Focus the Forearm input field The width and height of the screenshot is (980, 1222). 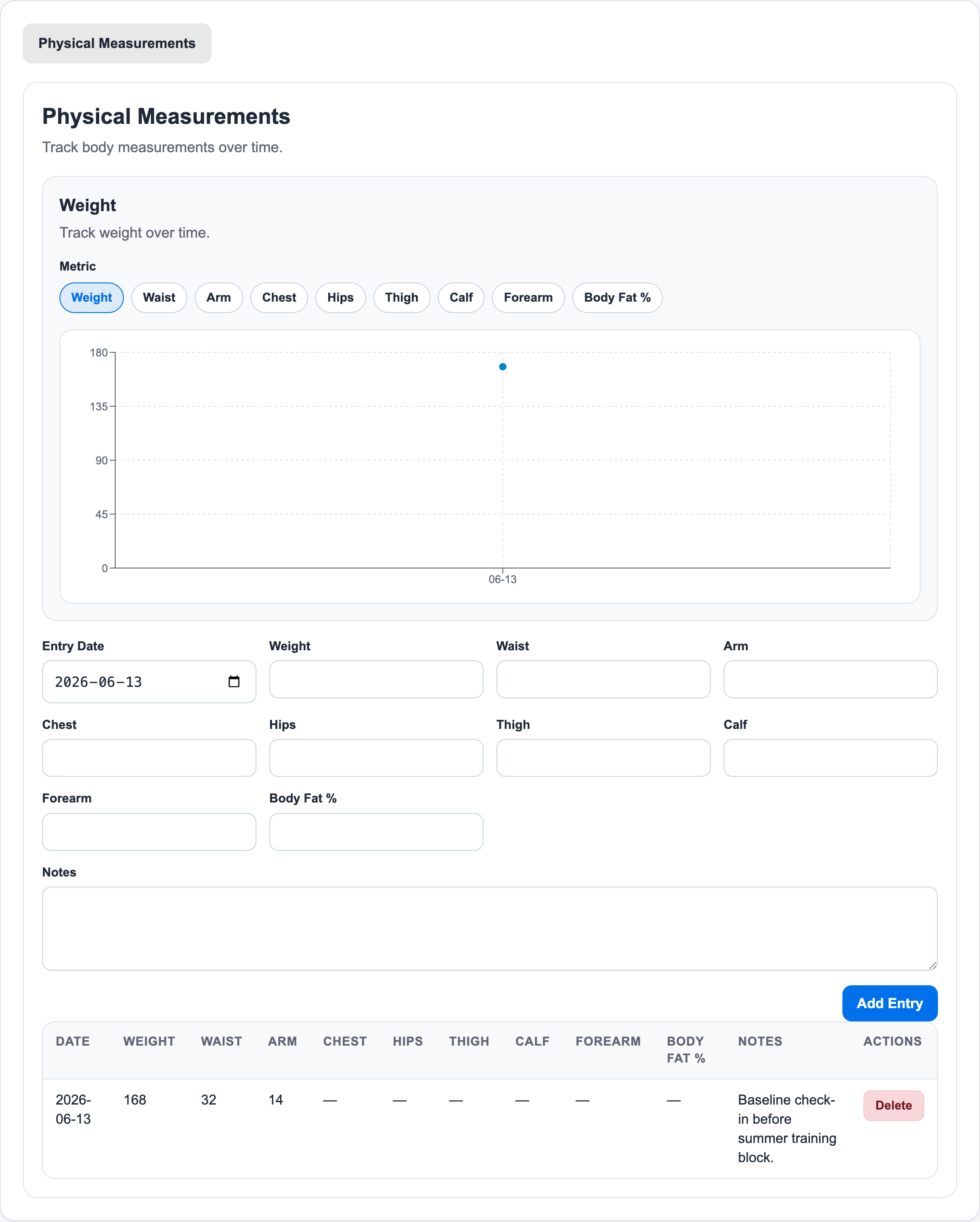pos(149,831)
